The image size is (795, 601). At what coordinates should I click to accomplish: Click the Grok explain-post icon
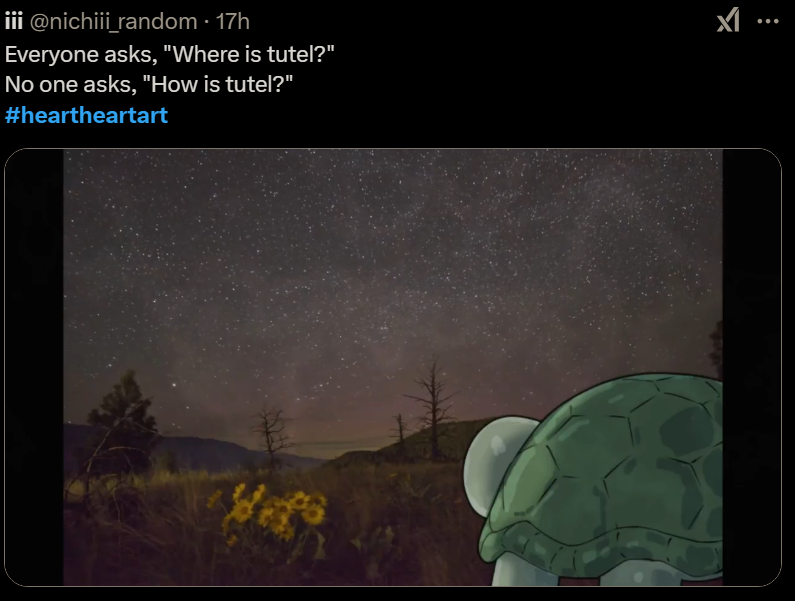click(x=728, y=21)
